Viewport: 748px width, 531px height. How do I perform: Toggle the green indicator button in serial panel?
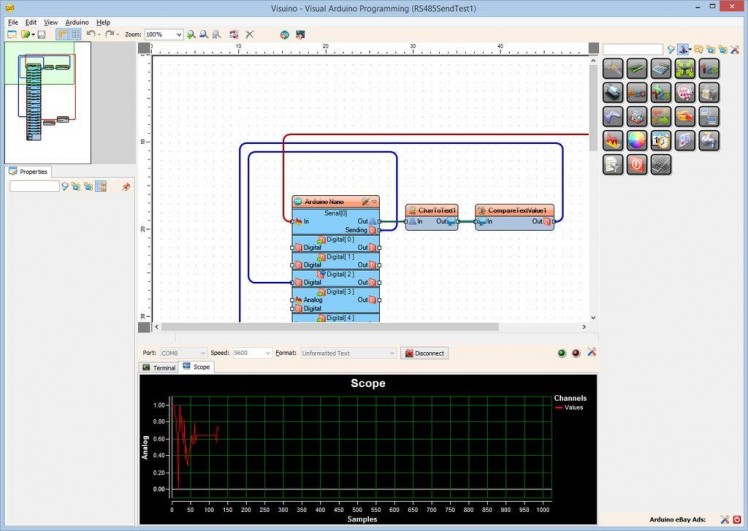coord(562,353)
